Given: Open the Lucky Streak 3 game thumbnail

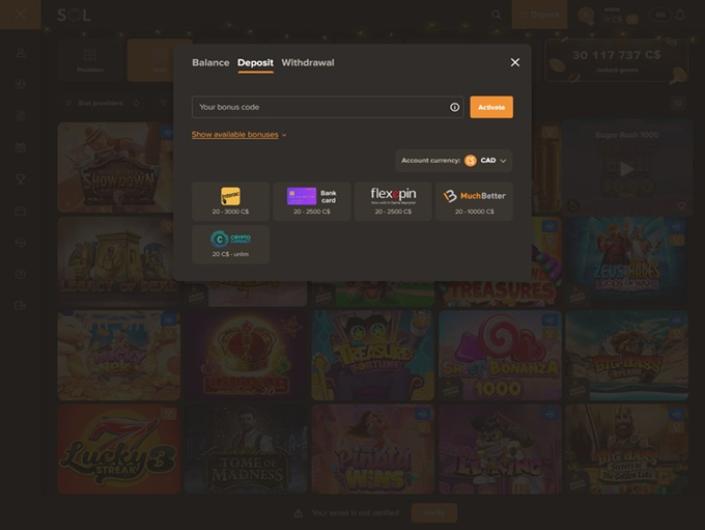Looking at the screenshot, I should [x=120, y=450].
